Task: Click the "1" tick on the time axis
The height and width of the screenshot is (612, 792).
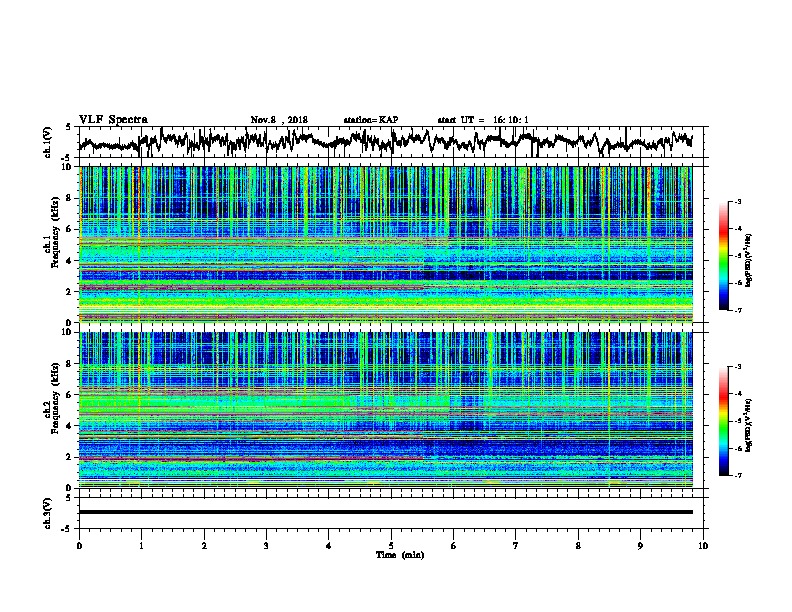Action: pos(141,546)
